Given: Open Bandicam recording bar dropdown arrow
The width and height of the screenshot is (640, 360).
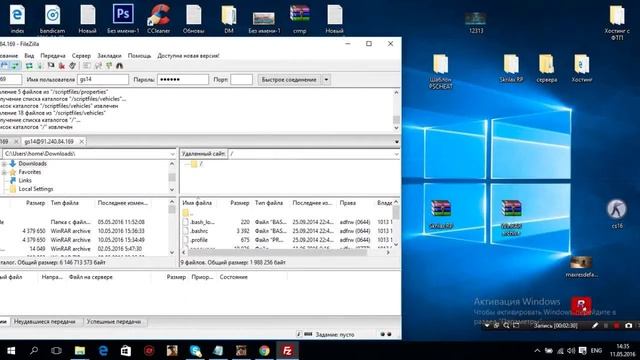Looking at the screenshot, I should click(x=487, y=325).
